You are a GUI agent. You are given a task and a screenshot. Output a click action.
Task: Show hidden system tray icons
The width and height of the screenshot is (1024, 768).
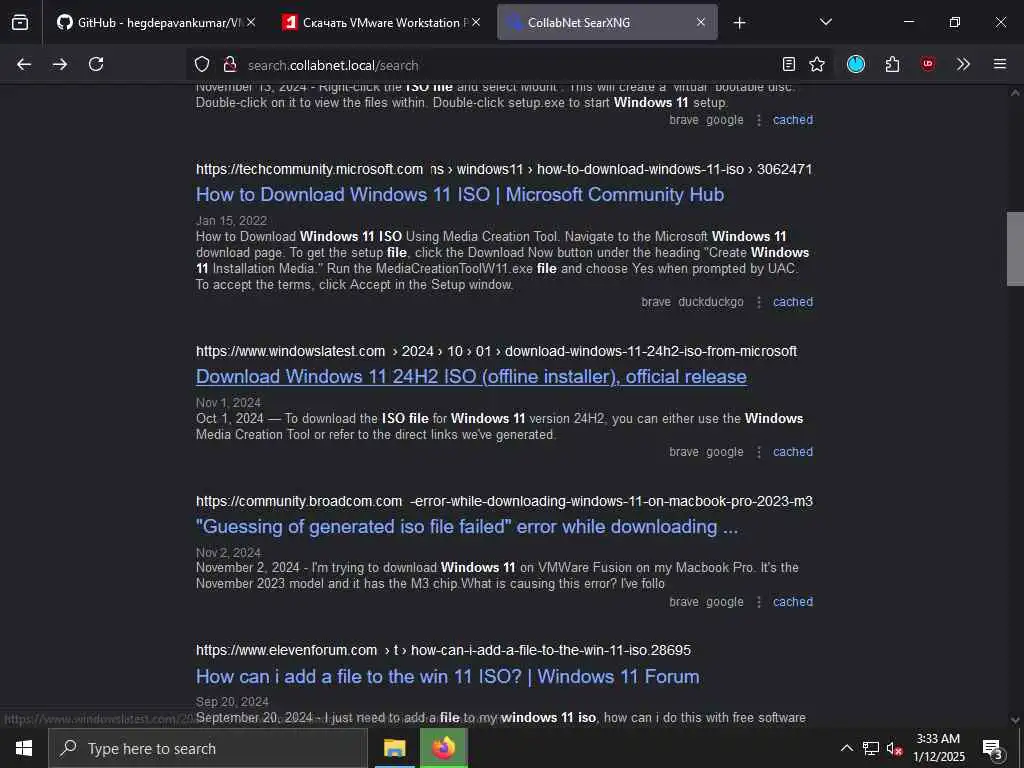click(846, 748)
